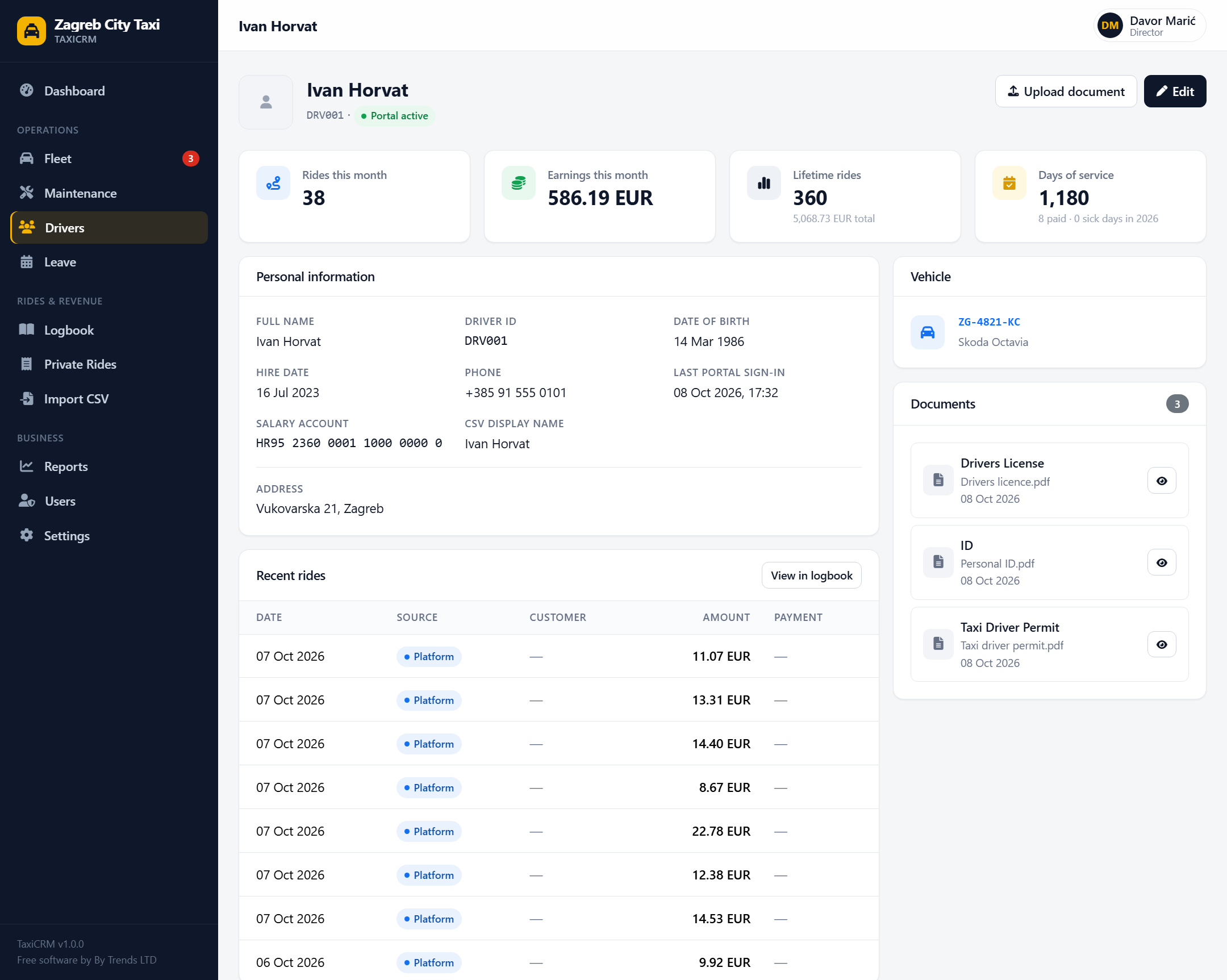Click the Portal active status badge
Viewport: 1227px width, 980px height.
coord(394,115)
